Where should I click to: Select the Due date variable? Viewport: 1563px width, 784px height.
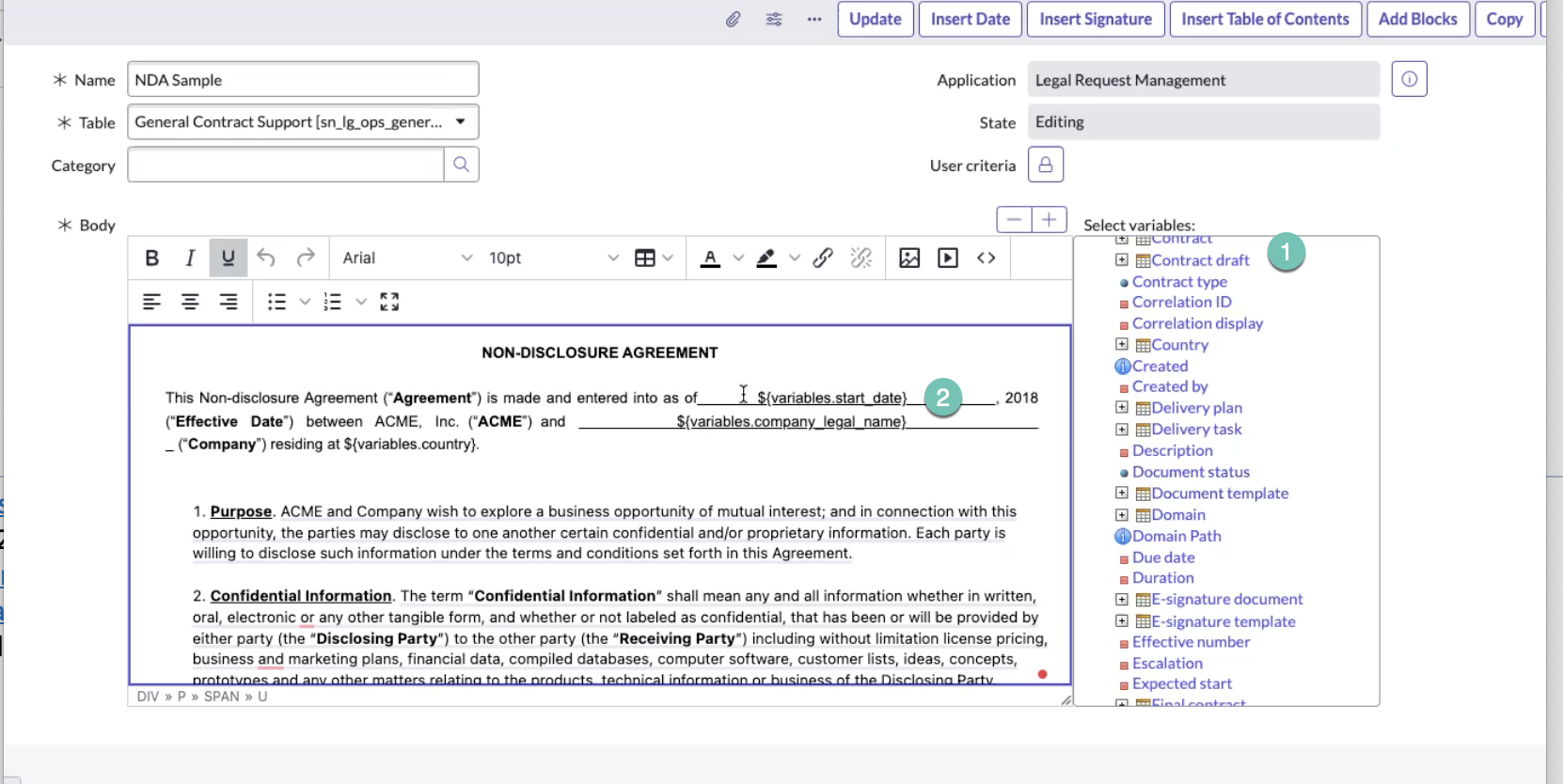[1163, 557]
